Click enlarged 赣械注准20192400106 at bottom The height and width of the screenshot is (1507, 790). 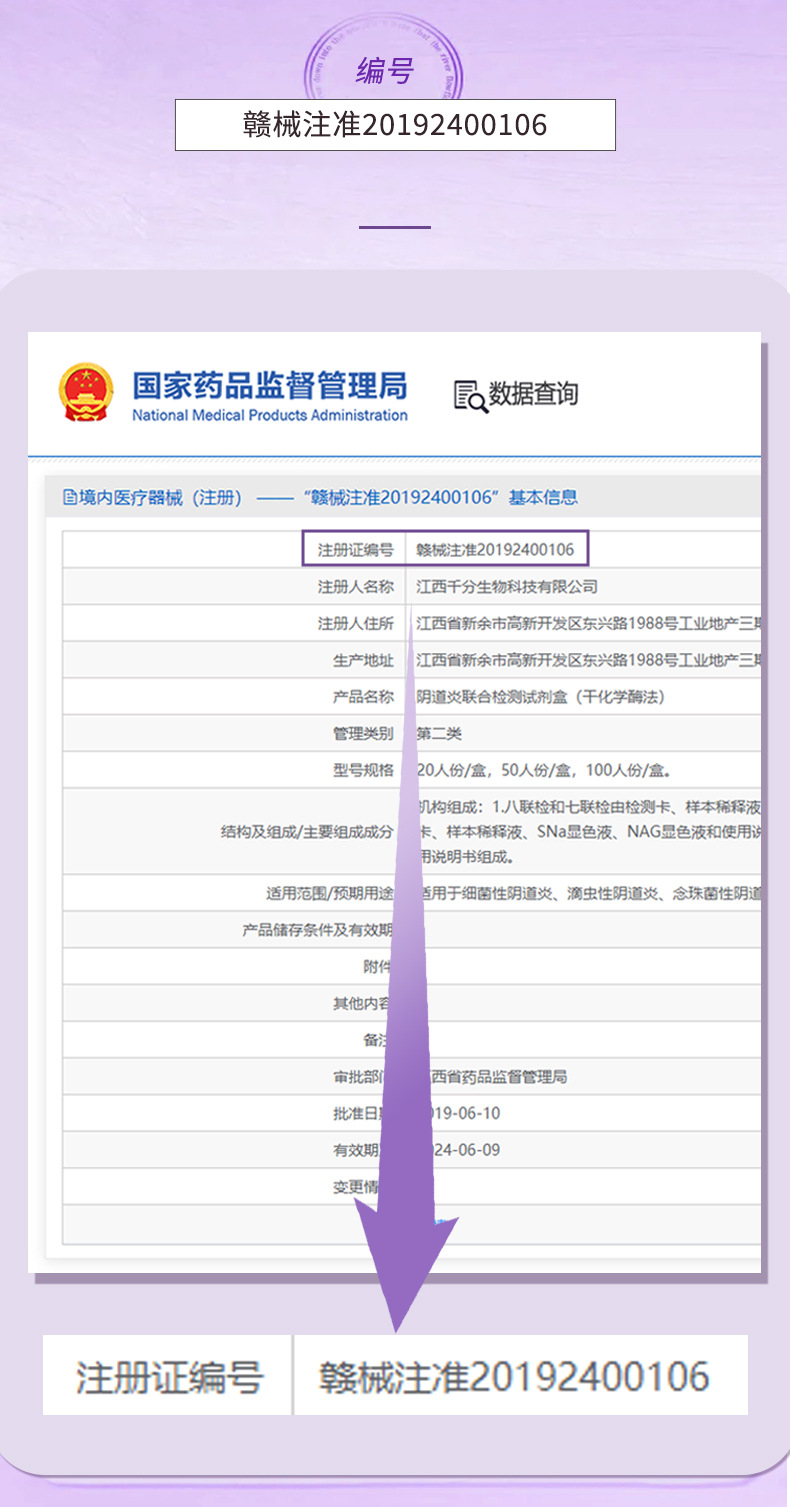coord(514,1377)
